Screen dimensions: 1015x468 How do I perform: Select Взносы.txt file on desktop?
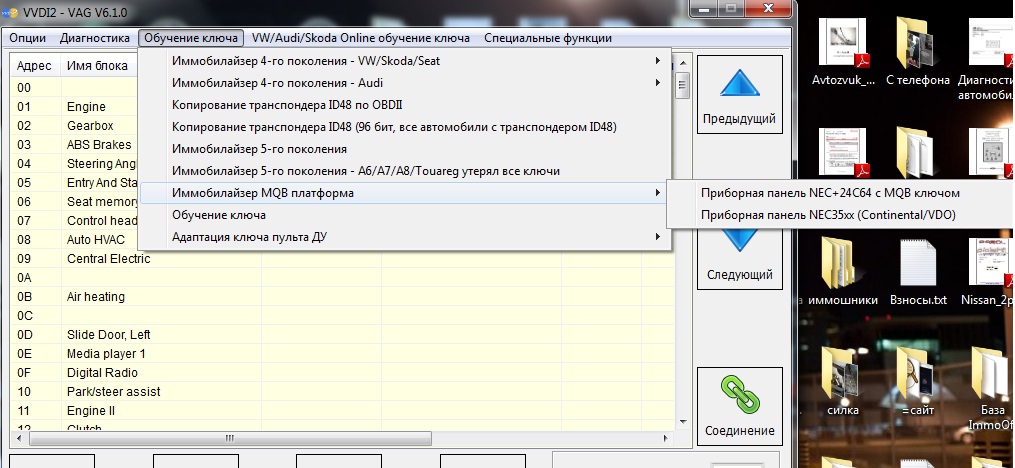pos(918,272)
